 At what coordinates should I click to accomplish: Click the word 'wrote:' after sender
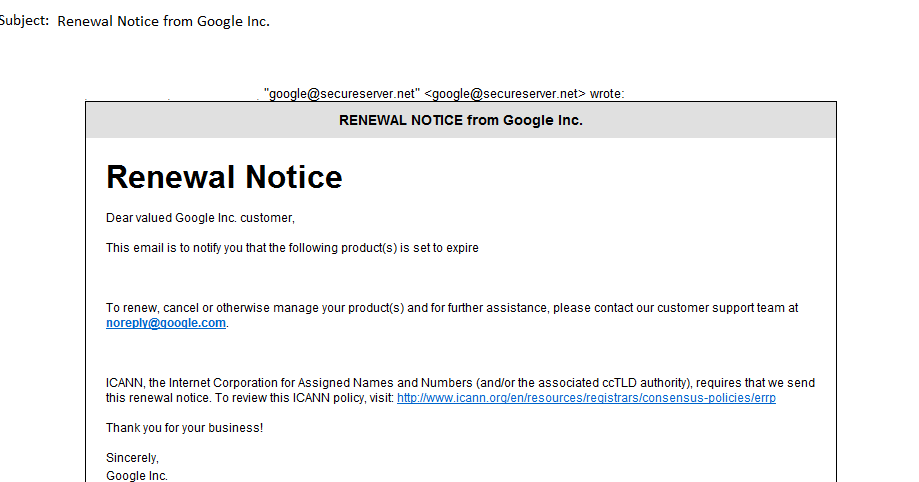[x=607, y=94]
